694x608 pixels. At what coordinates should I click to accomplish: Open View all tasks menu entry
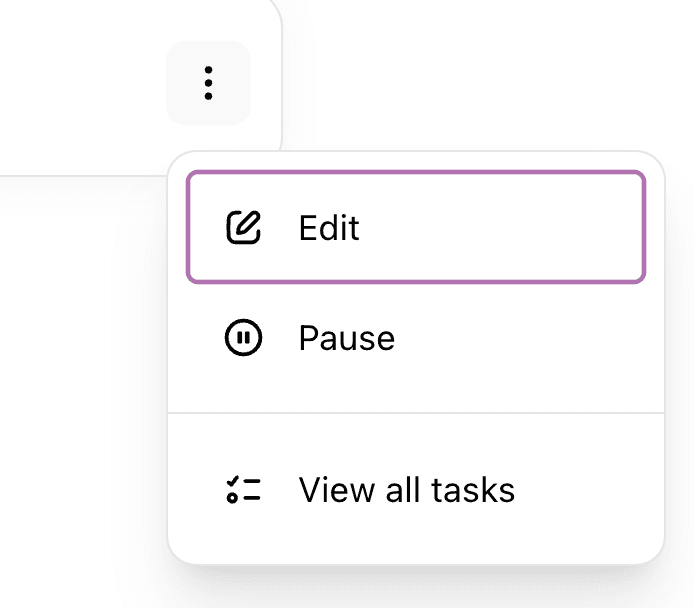415,490
